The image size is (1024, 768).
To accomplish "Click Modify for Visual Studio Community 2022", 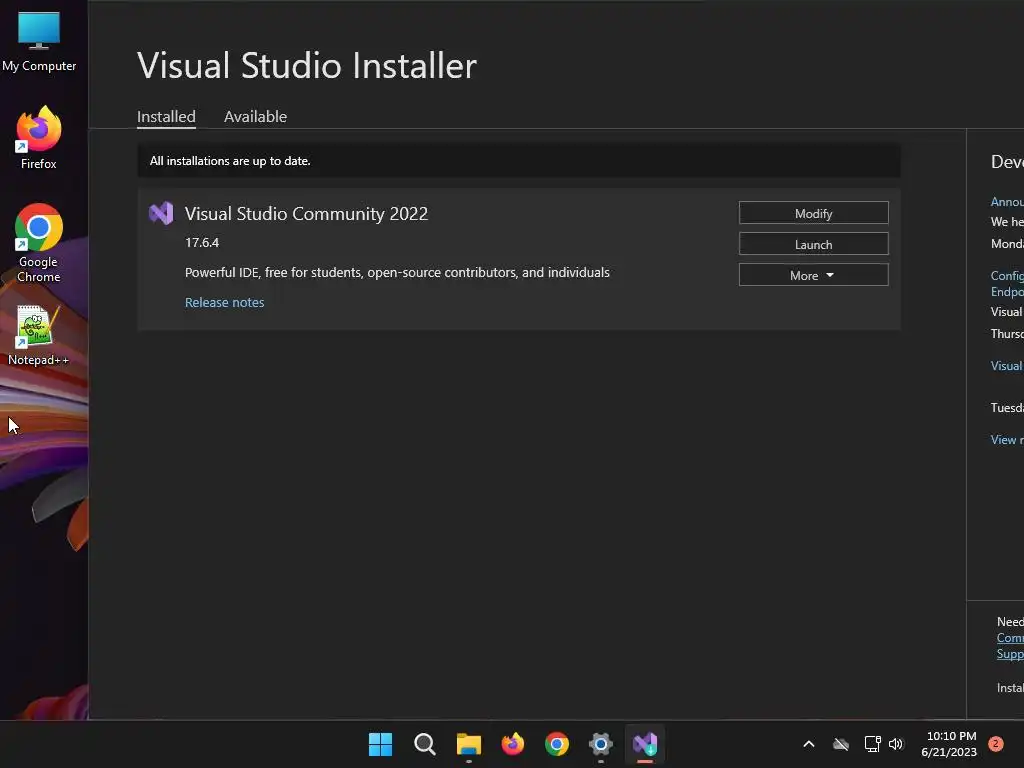I will click(x=813, y=213).
